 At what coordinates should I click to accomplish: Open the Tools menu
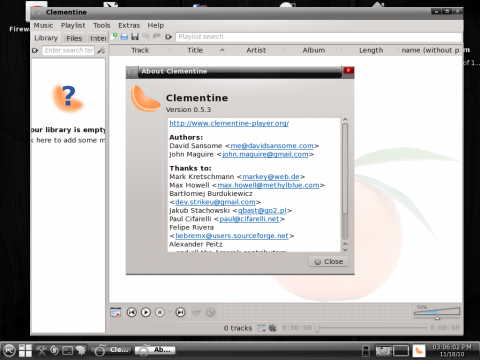coord(102,25)
